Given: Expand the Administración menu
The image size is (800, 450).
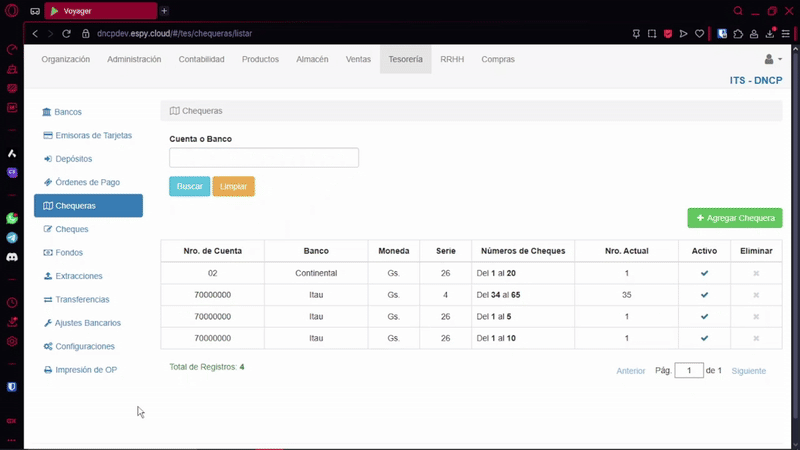Looking at the screenshot, I should pos(134,60).
